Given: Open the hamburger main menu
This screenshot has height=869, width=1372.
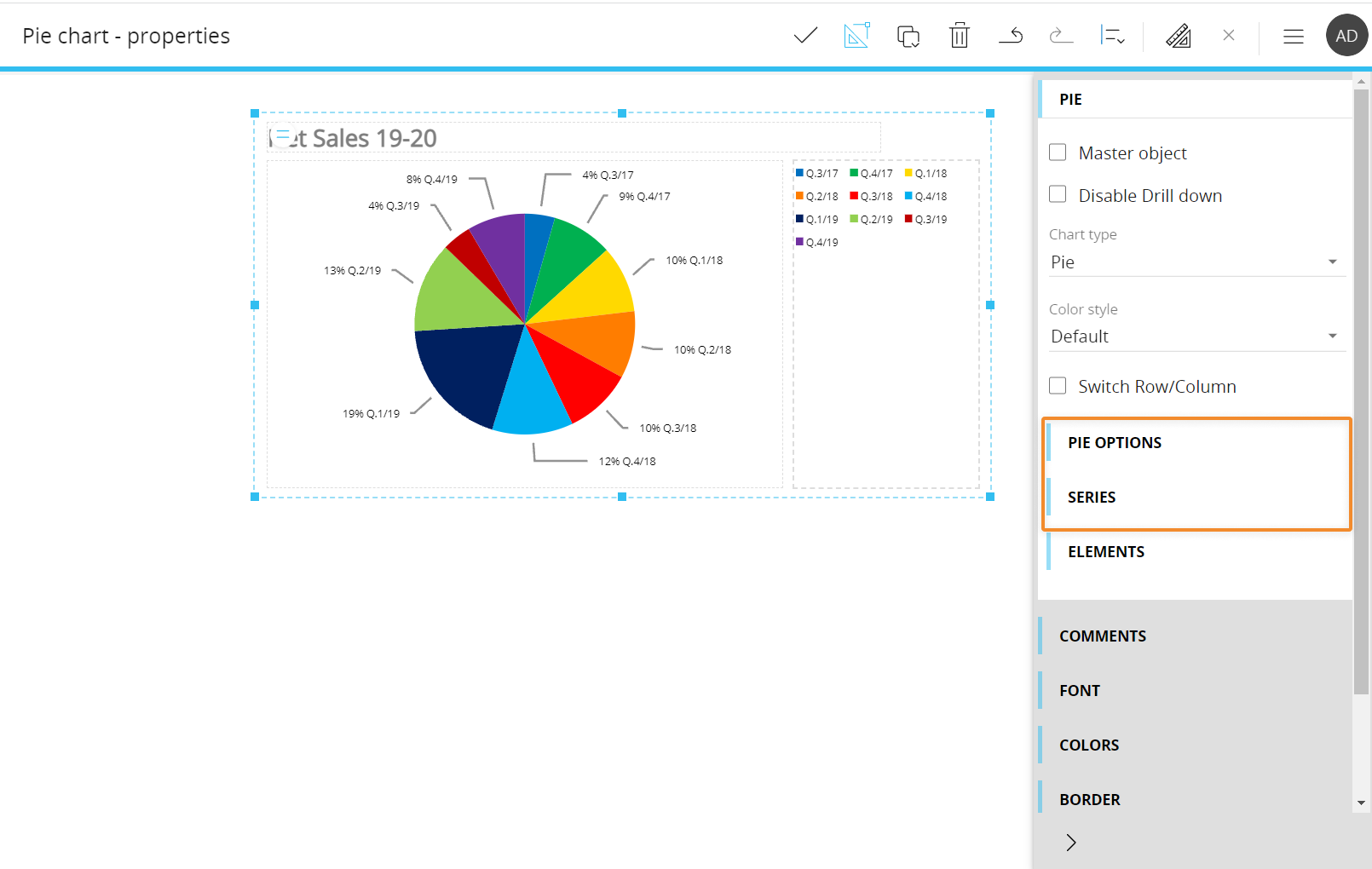Looking at the screenshot, I should click(x=1293, y=36).
